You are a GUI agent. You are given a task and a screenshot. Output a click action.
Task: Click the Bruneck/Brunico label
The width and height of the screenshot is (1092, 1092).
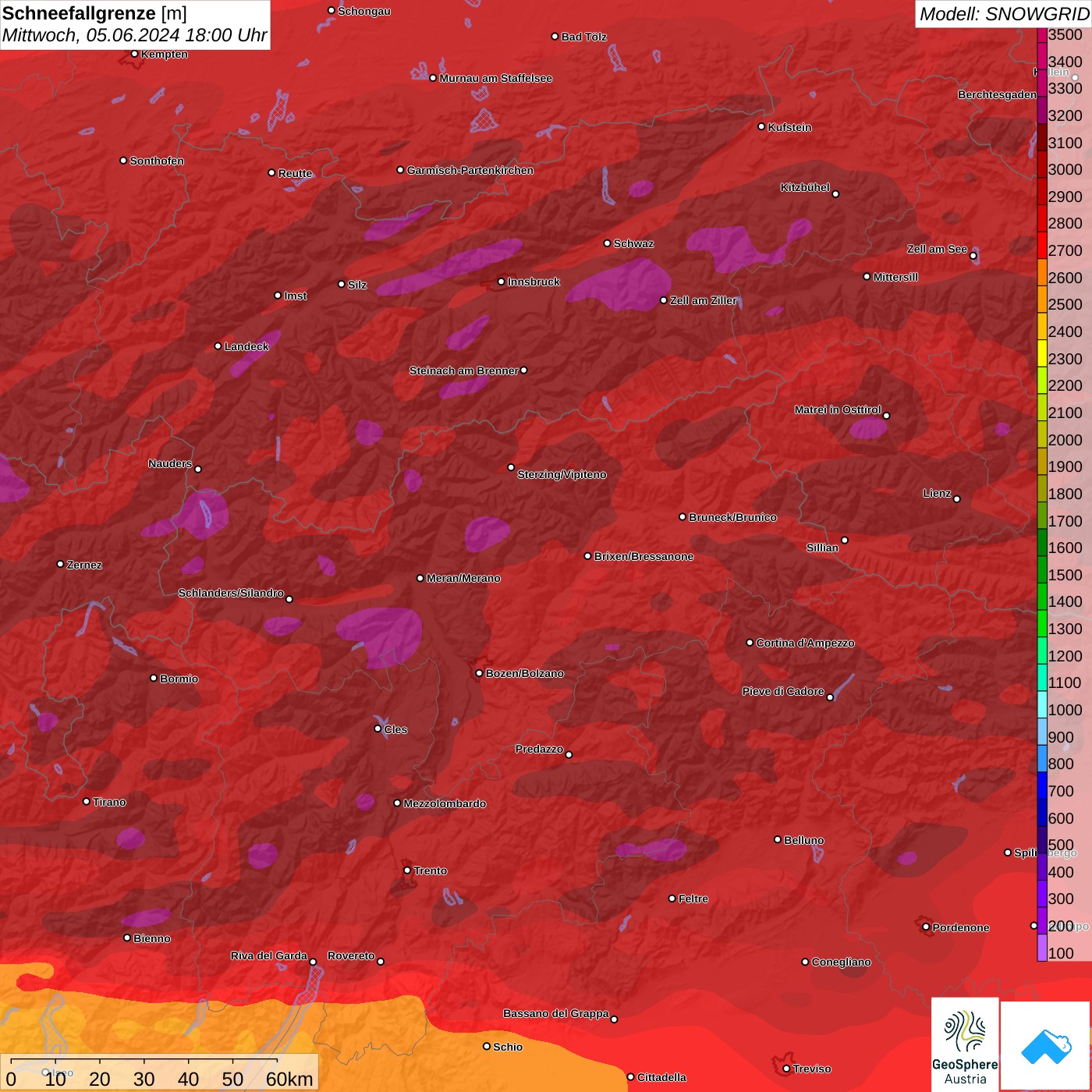click(732, 517)
